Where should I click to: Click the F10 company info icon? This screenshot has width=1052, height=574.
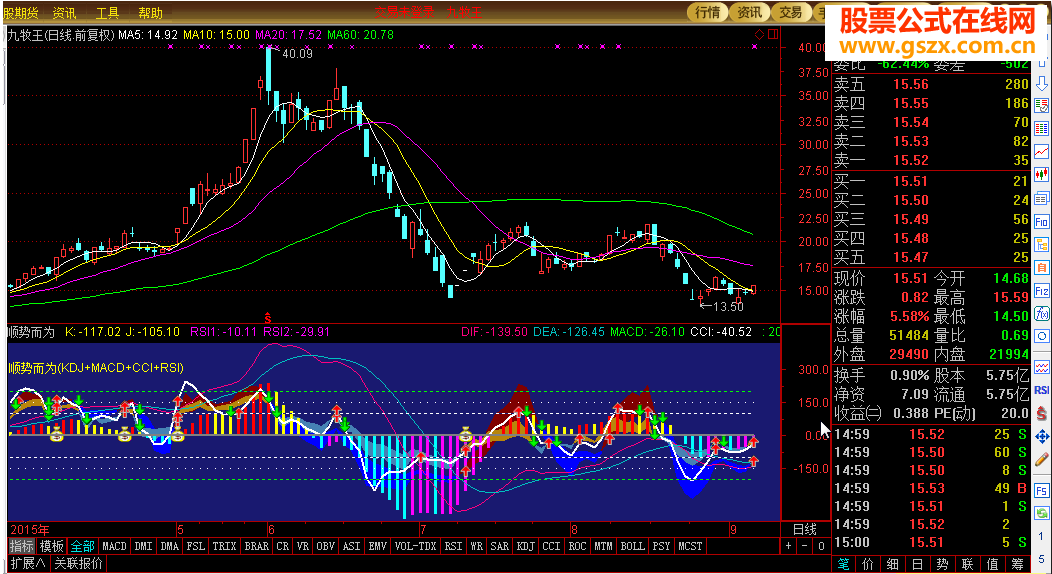(x=1042, y=222)
